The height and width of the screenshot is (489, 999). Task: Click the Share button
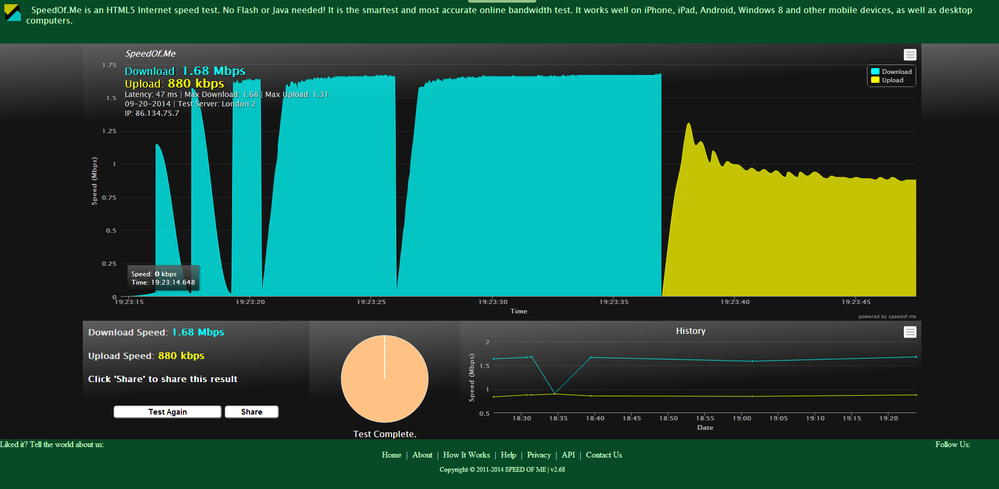(252, 412)
